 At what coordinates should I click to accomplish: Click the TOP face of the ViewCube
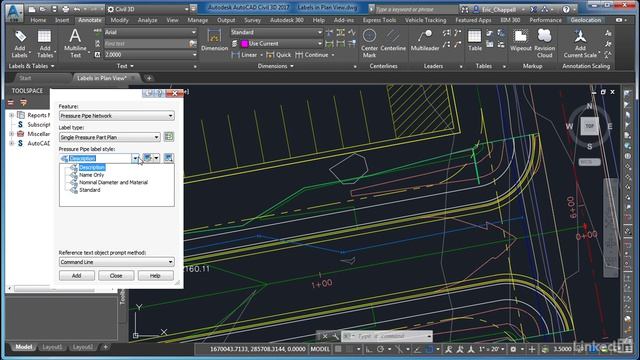point(589,126)
